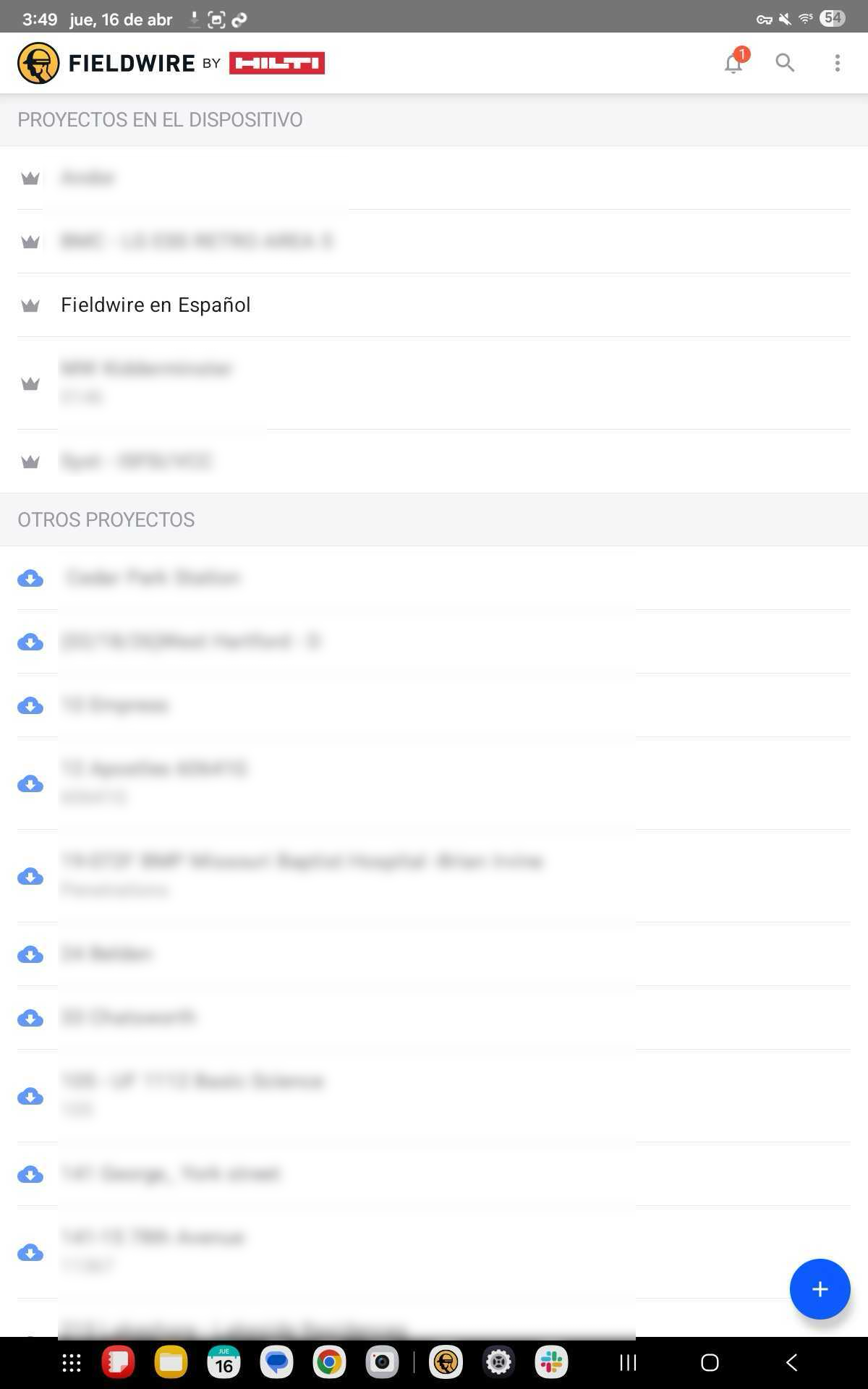The width and height of the screenshot is (868, 1389).
Task: Tap the blue plus floating button
Action: point(820,1288)
